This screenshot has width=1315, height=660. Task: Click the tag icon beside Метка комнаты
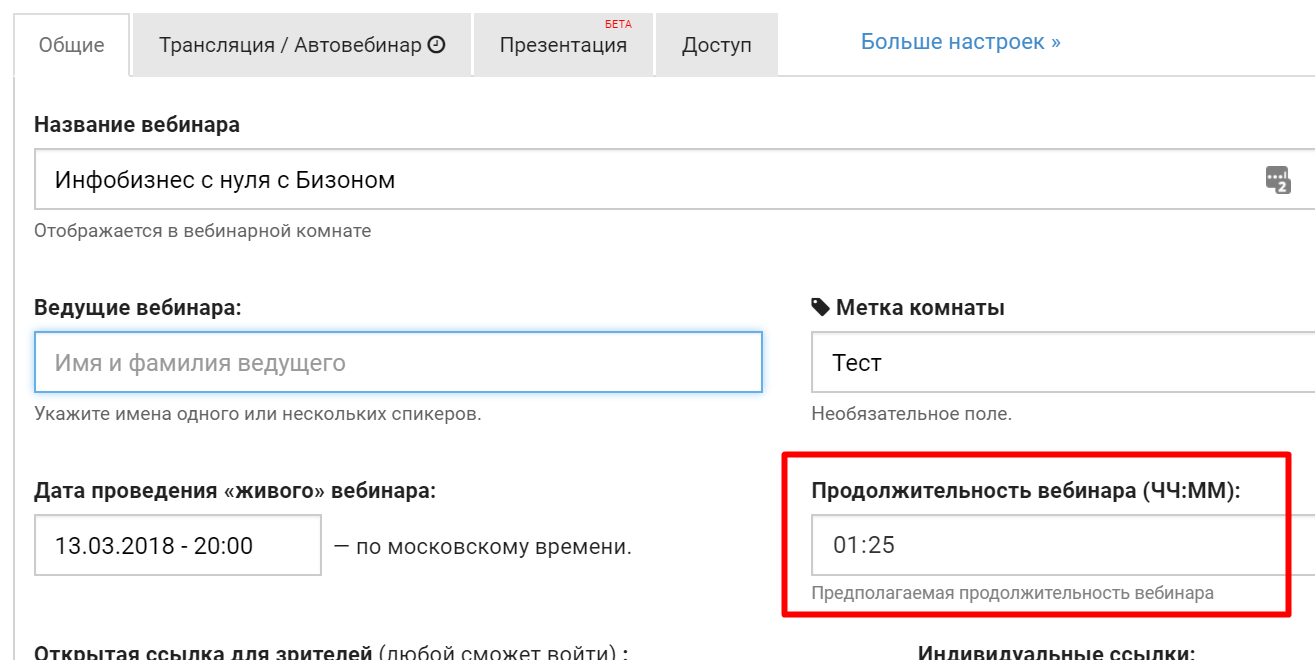(x=820, y=307)
